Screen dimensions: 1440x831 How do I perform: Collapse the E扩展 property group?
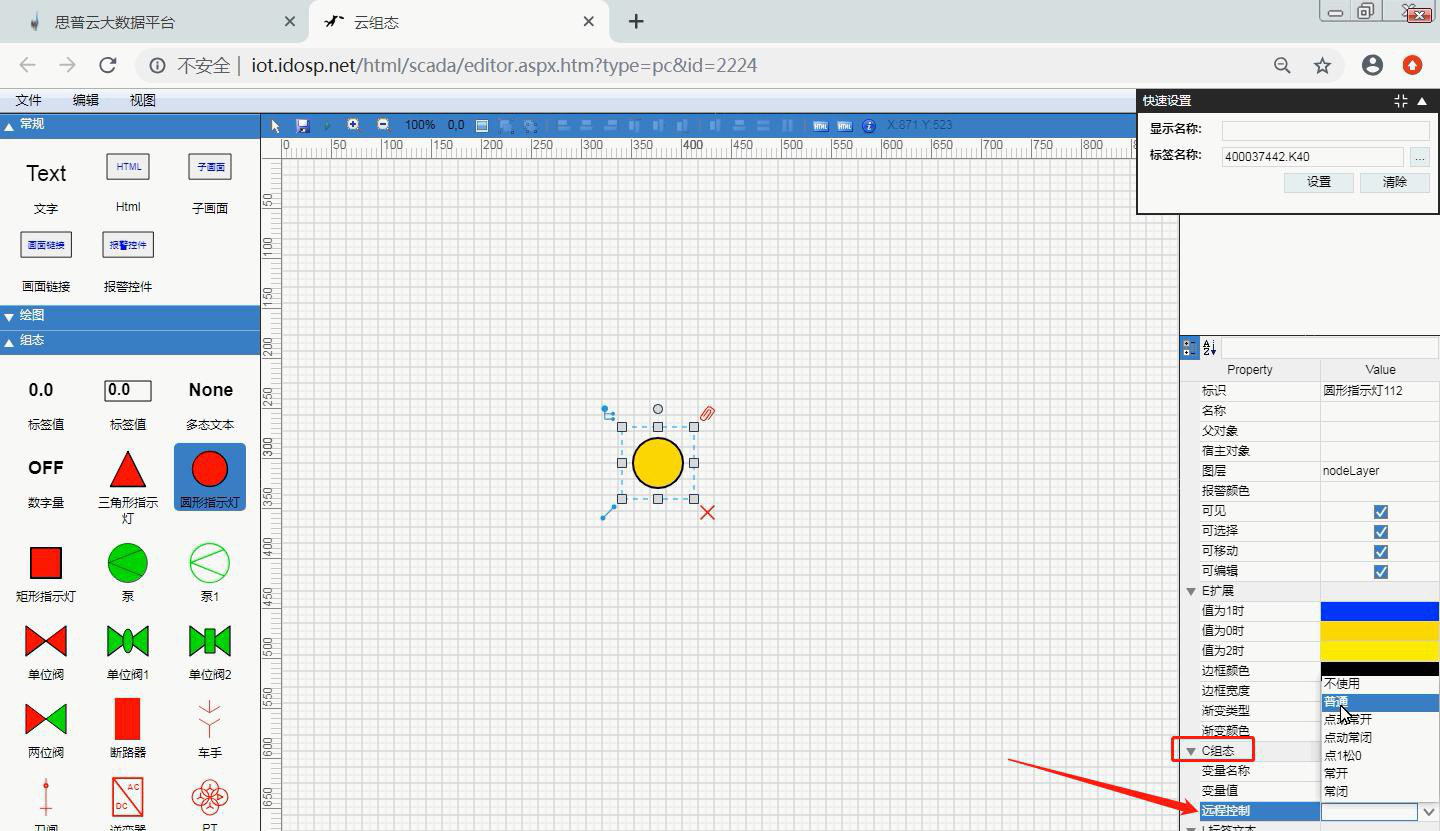pos(1191,591)
